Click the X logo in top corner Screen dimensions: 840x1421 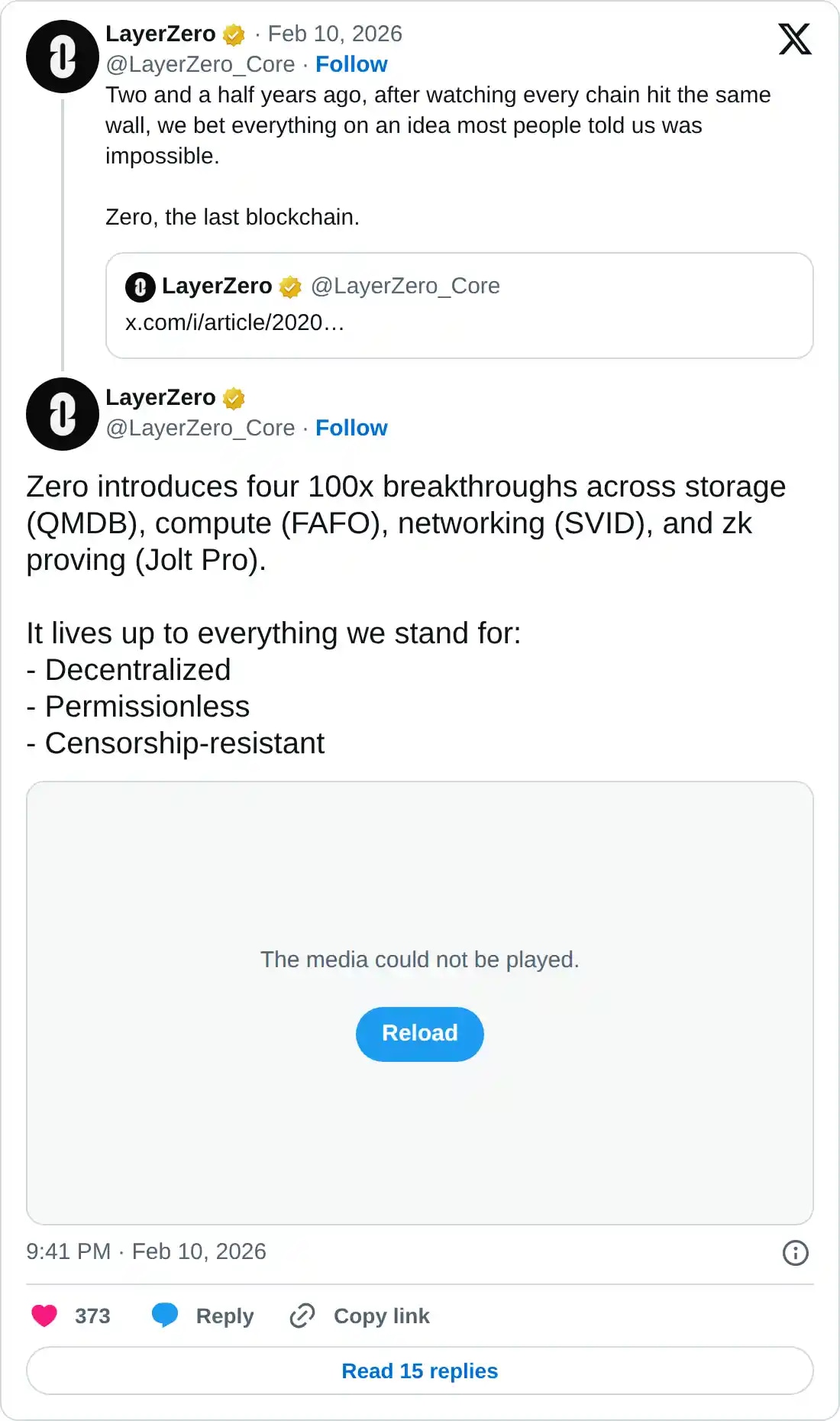pos(794,38)
